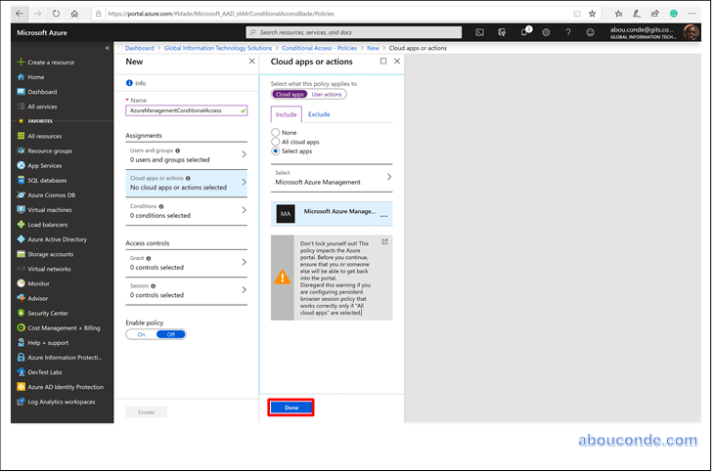
Task: Open the Cloud Shell icon in the top bar
Action: pyautogui.click(x=480, y=32)
